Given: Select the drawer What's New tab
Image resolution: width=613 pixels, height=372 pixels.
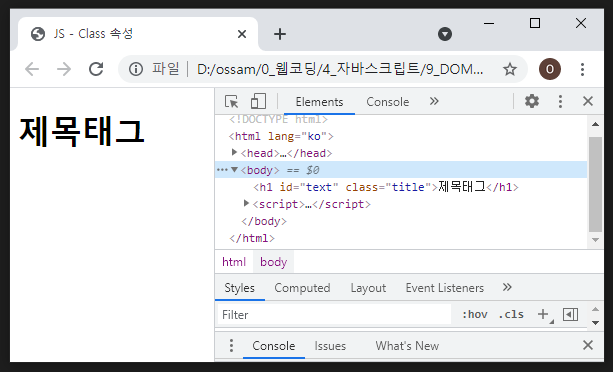Looking at the screenshot, I should 407,346.
